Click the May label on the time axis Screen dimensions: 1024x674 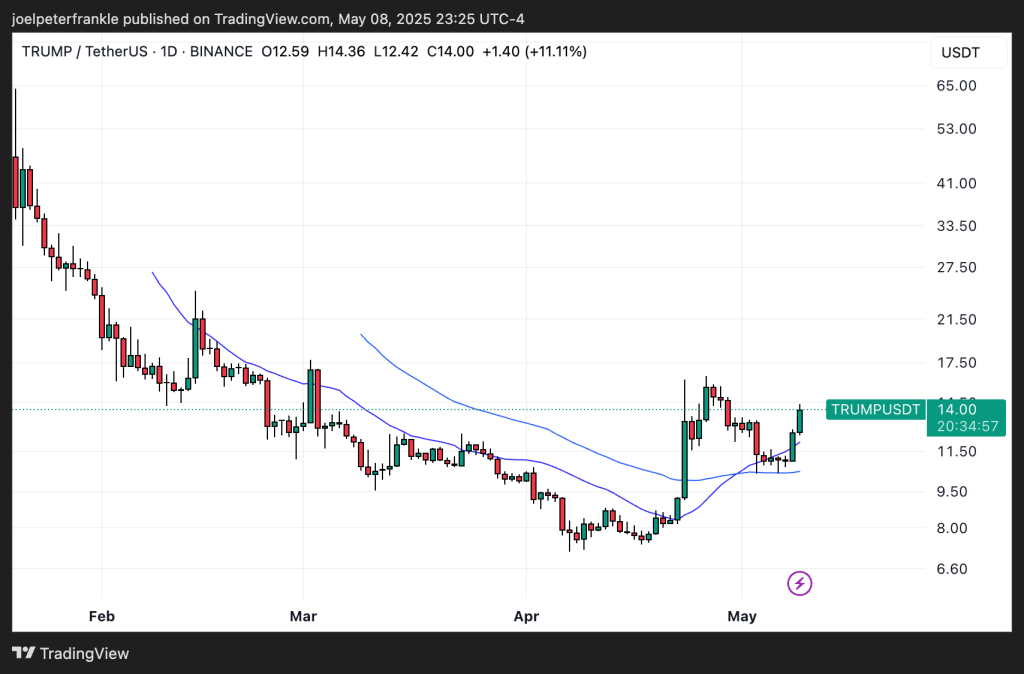[x=742, y=616]
